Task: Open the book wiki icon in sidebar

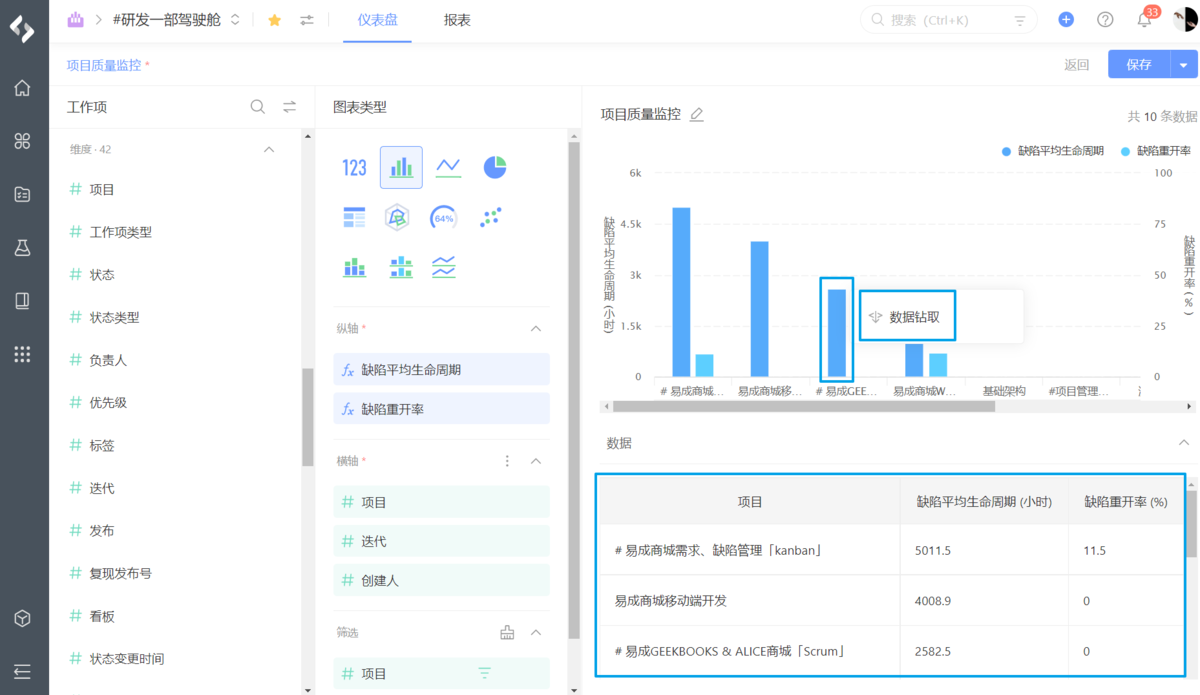Action: pyautogui.click(x=23, y=300)
